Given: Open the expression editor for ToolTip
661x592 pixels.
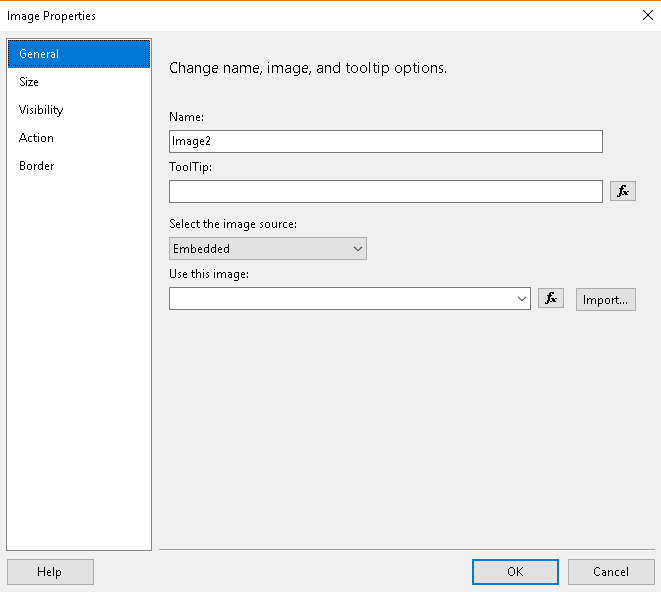Looking at the screenshot, I should point(622,191).
